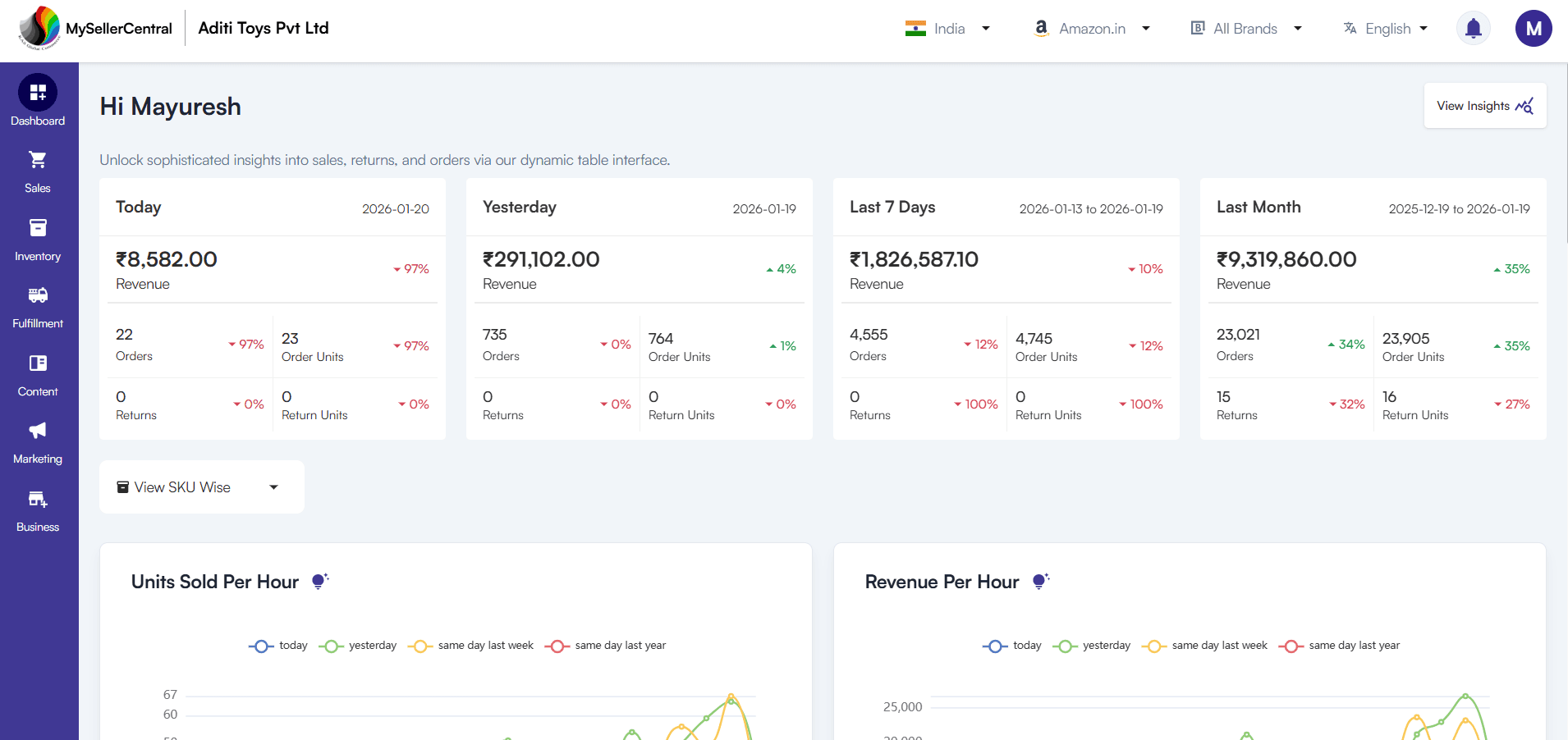Open the country selector showing India
This screenshot has width=1568, height=740.
(948, 28)
